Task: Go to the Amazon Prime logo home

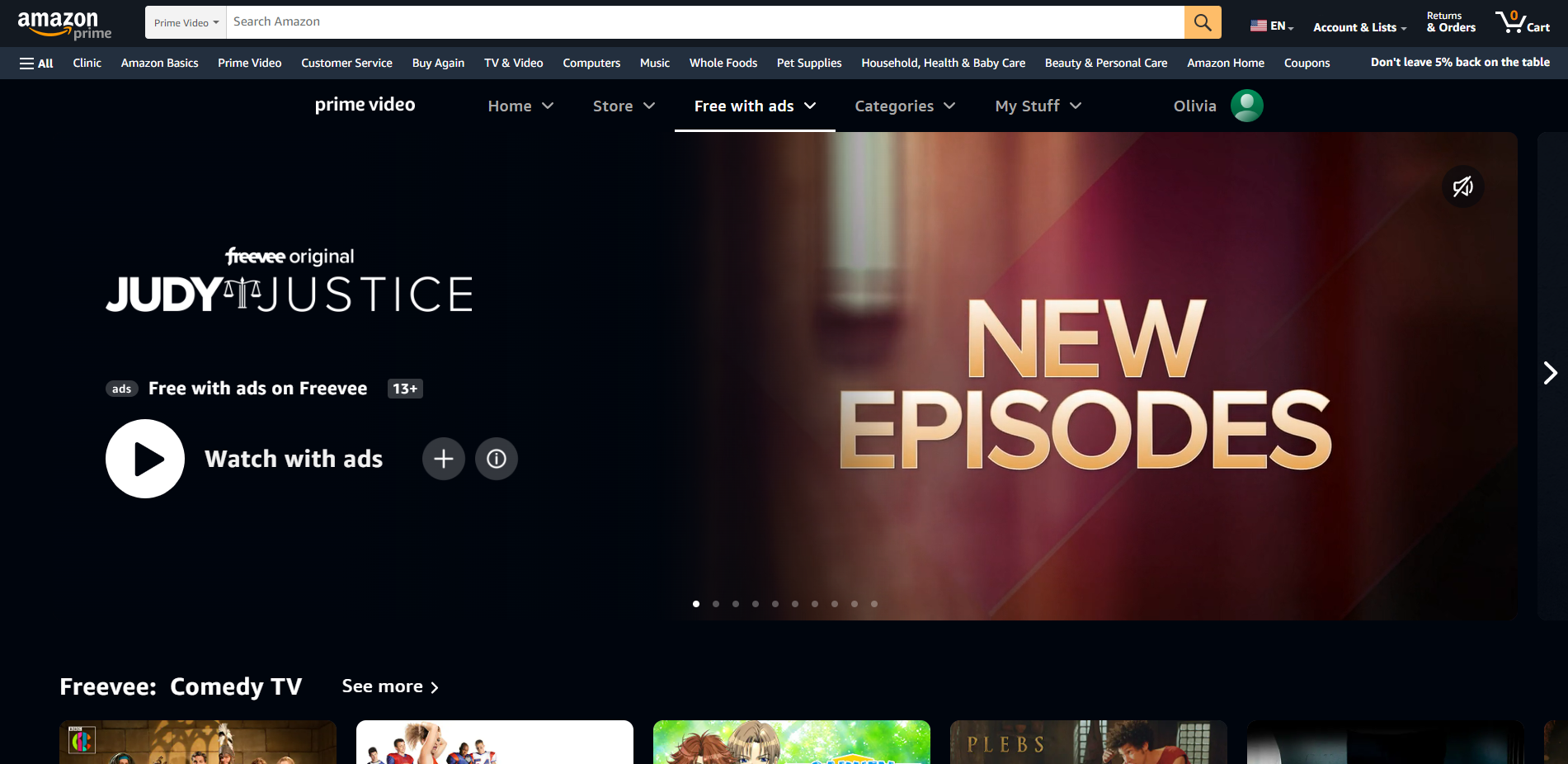Action: pyautogui.click(x=64, y=24)
